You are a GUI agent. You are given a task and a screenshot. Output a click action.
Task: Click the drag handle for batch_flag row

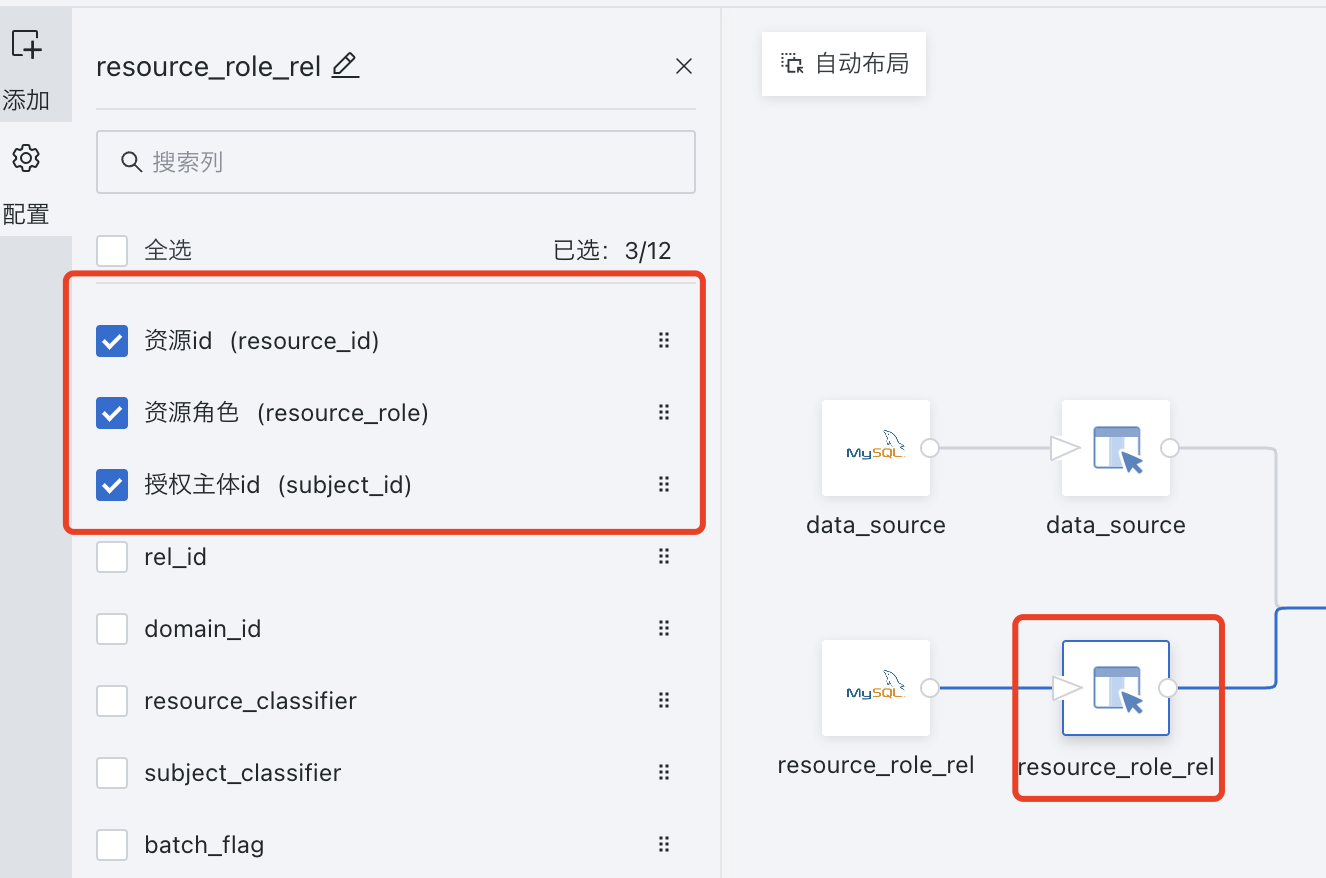pyautogui.click(x=664, y=845)
